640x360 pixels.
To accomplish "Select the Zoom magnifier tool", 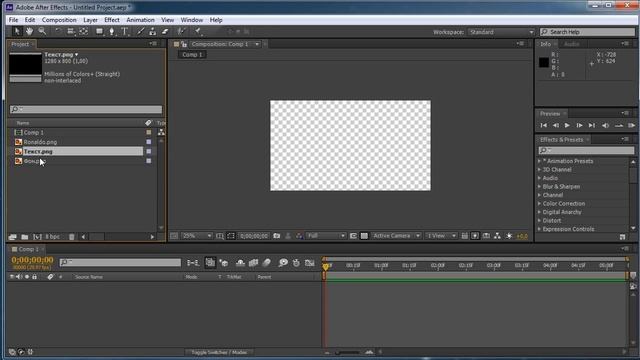I will pos(42,31).
